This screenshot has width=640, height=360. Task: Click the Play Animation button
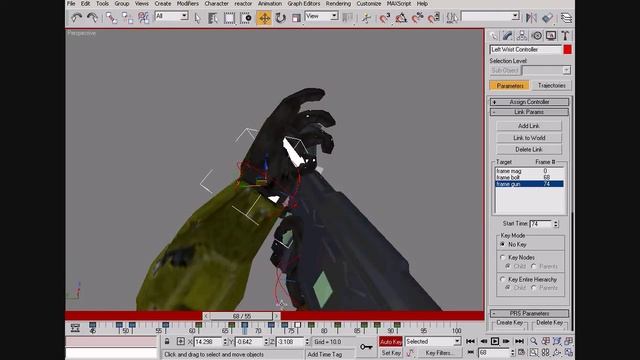tap(495, 341)
